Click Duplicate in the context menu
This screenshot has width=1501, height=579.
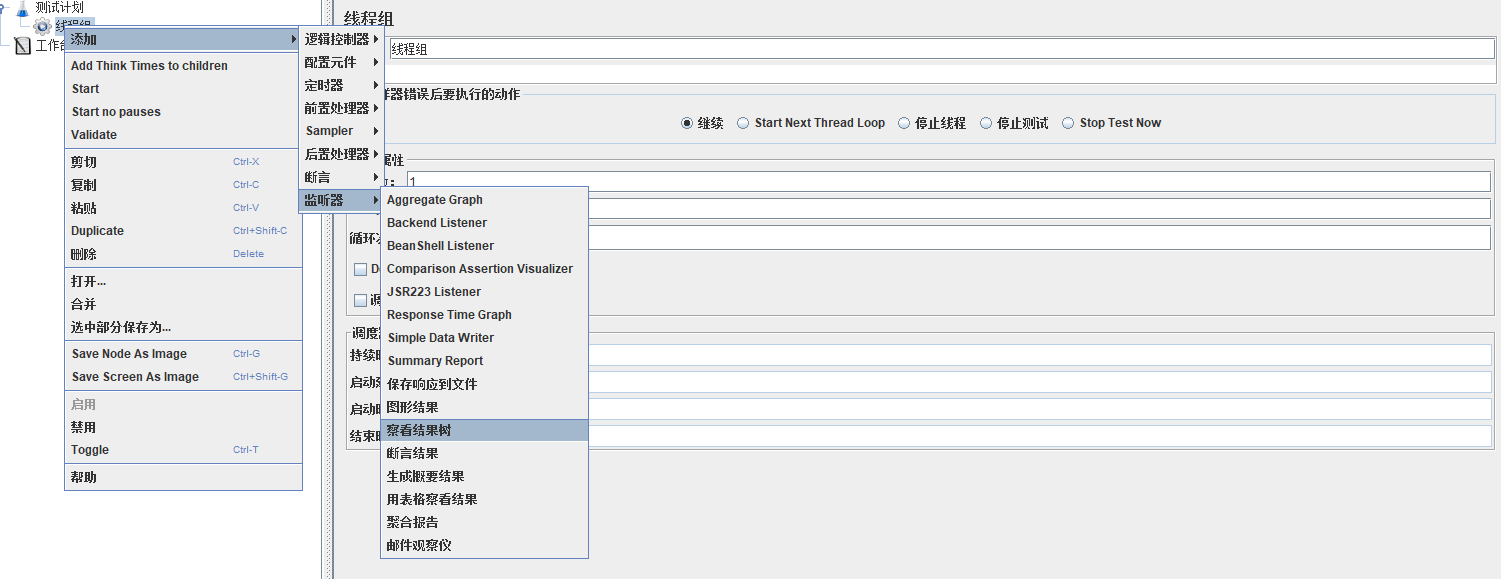(183, 231)
